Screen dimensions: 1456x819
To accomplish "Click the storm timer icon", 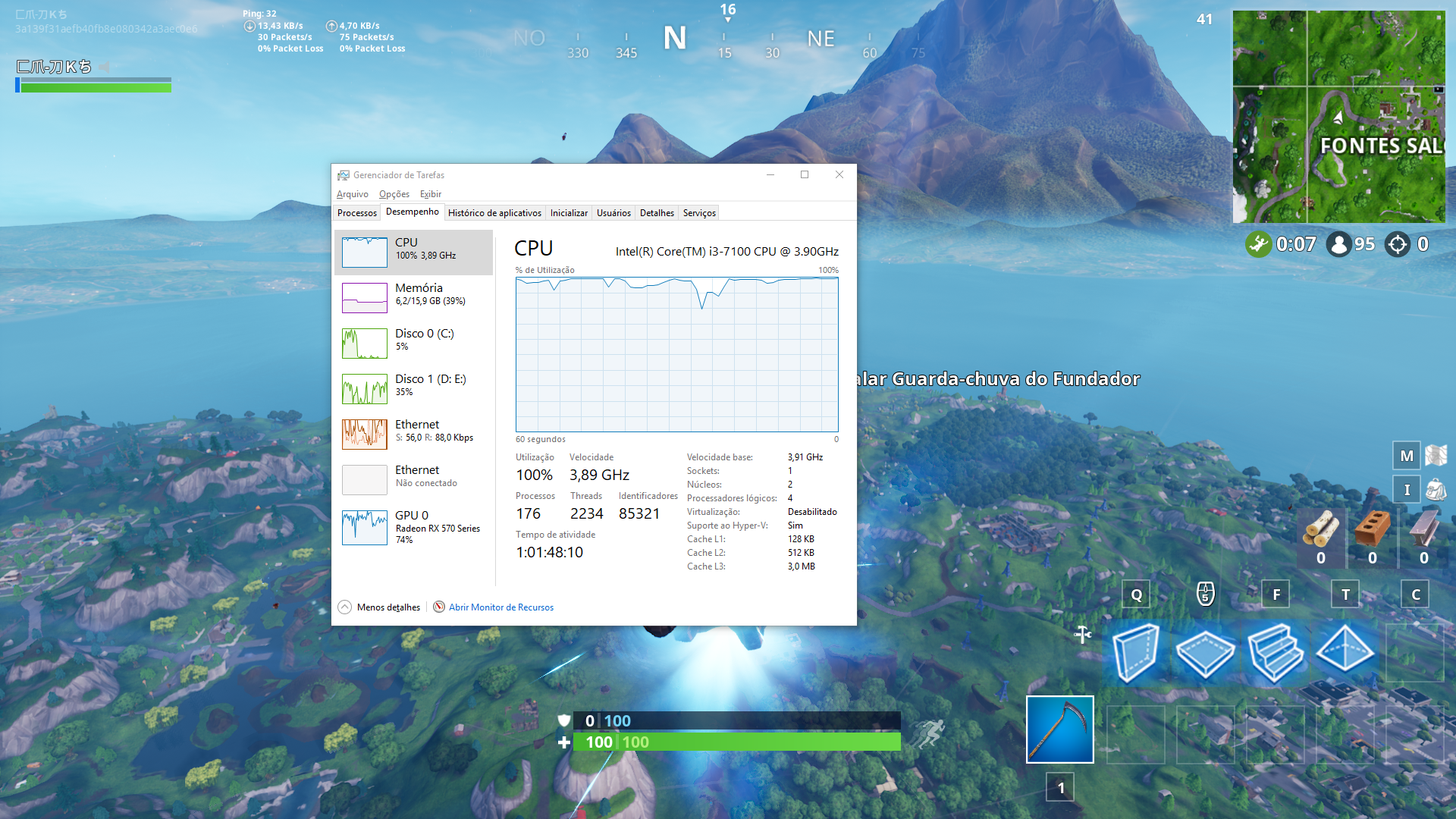I will tap(1258, 244).
